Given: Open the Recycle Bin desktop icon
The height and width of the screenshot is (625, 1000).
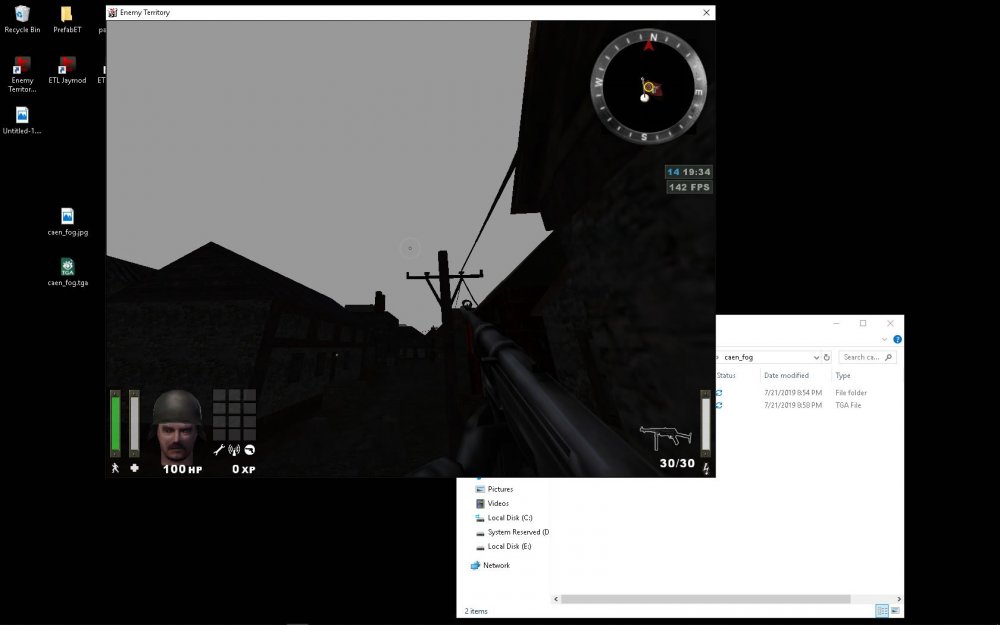Looking at the screenshot, I should 22,19.
